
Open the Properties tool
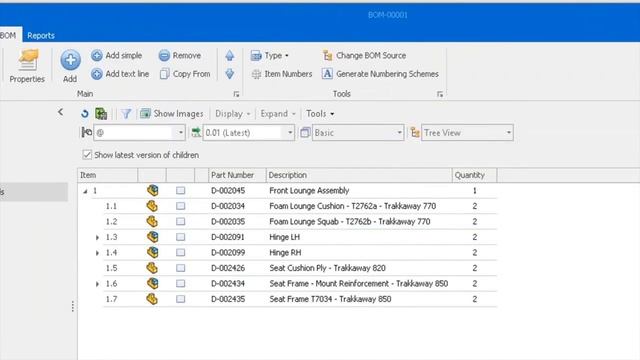point(27,66)
